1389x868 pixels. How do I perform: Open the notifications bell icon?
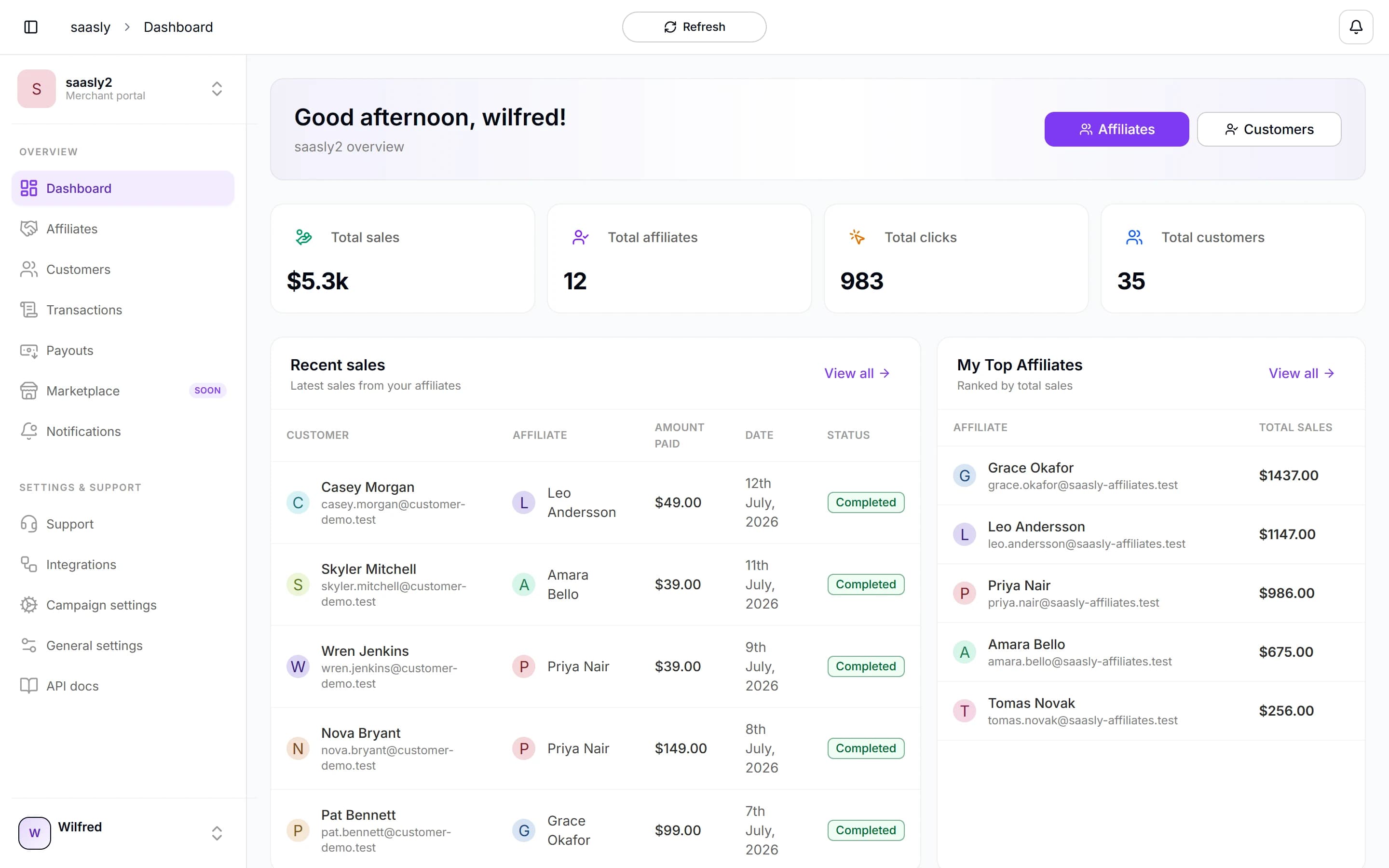1356,27
